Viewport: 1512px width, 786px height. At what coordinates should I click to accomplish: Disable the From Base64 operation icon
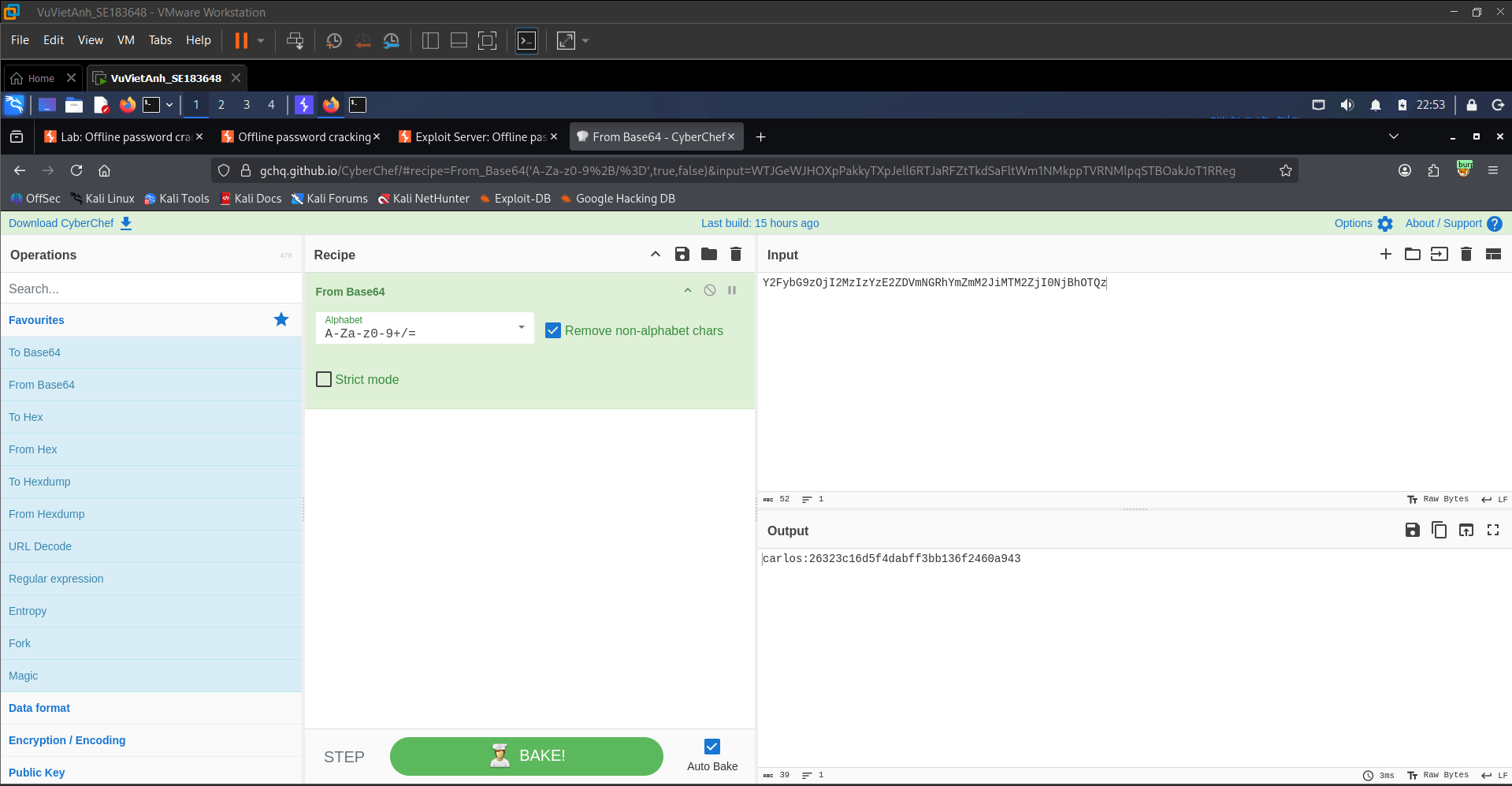(x=710, y=290)
